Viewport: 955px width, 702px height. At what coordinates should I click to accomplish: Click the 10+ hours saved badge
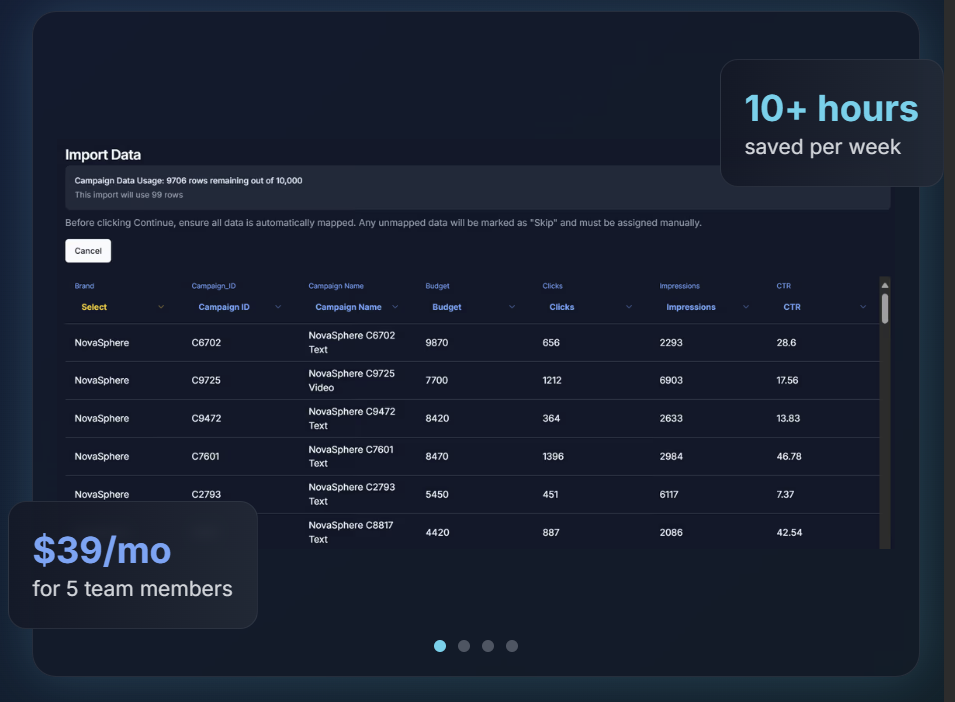831,123
